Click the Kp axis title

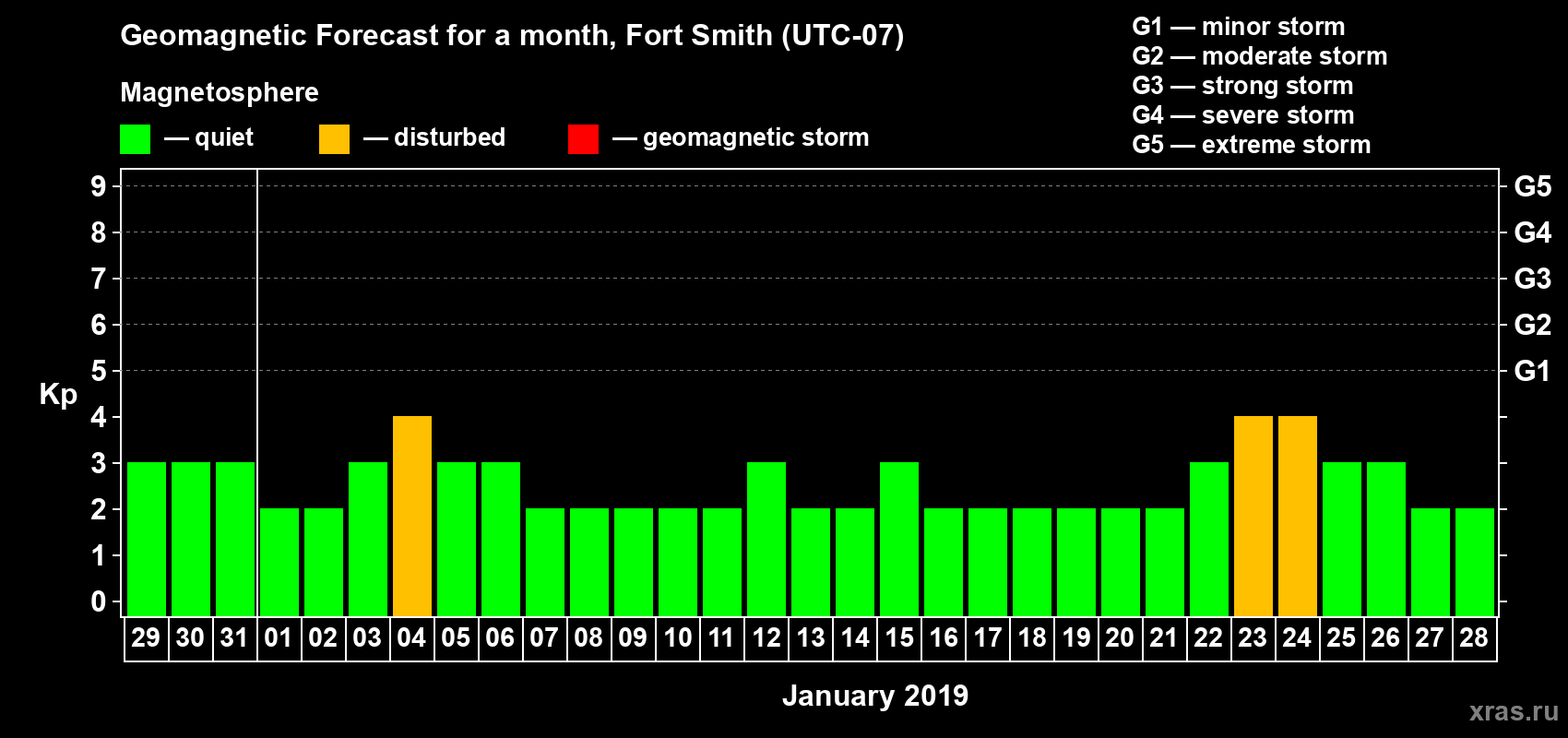coord(58,395)
